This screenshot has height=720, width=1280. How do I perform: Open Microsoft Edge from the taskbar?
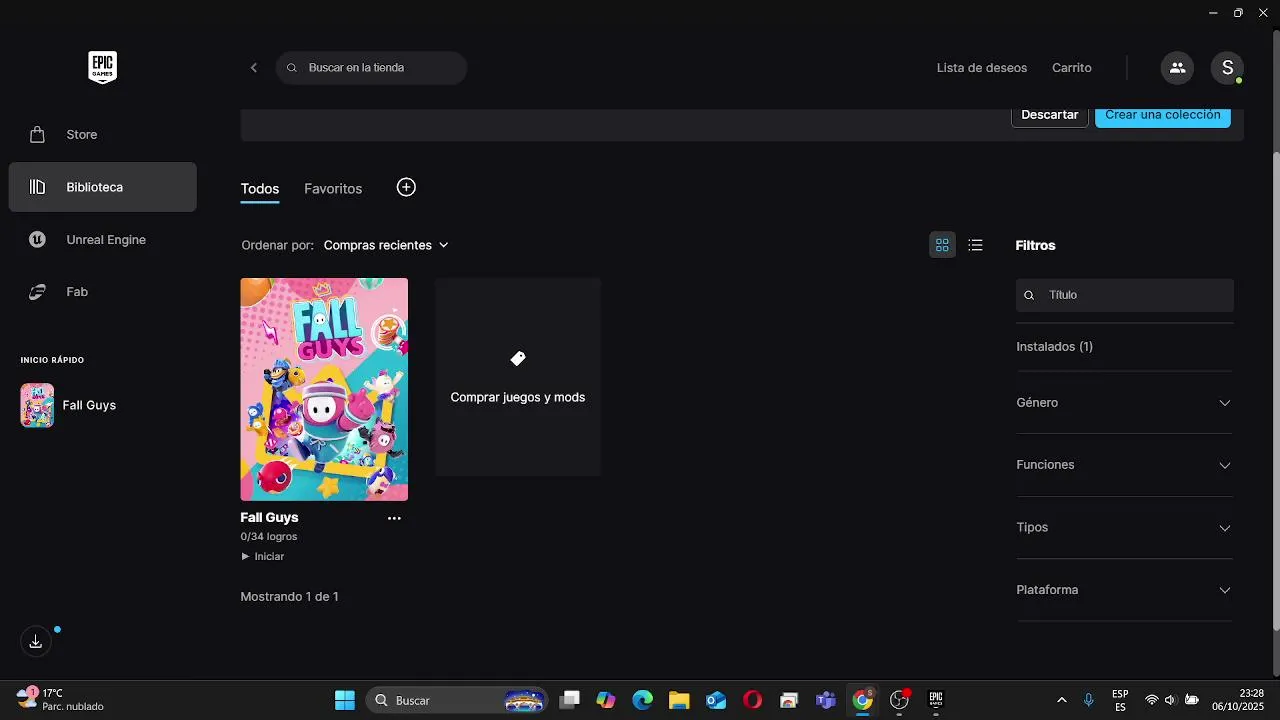click(643, 700)
